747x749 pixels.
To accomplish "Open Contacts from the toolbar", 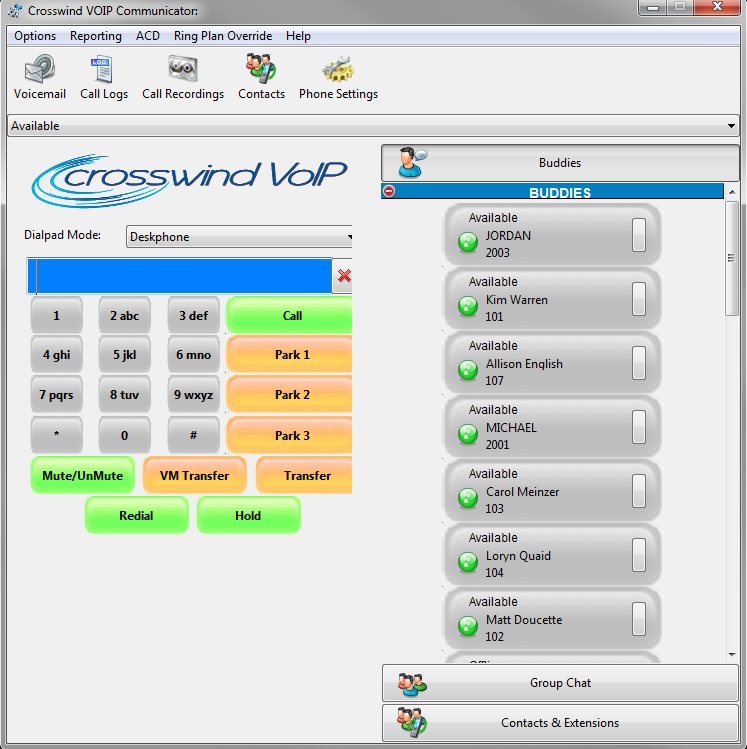I will [261, 71].
